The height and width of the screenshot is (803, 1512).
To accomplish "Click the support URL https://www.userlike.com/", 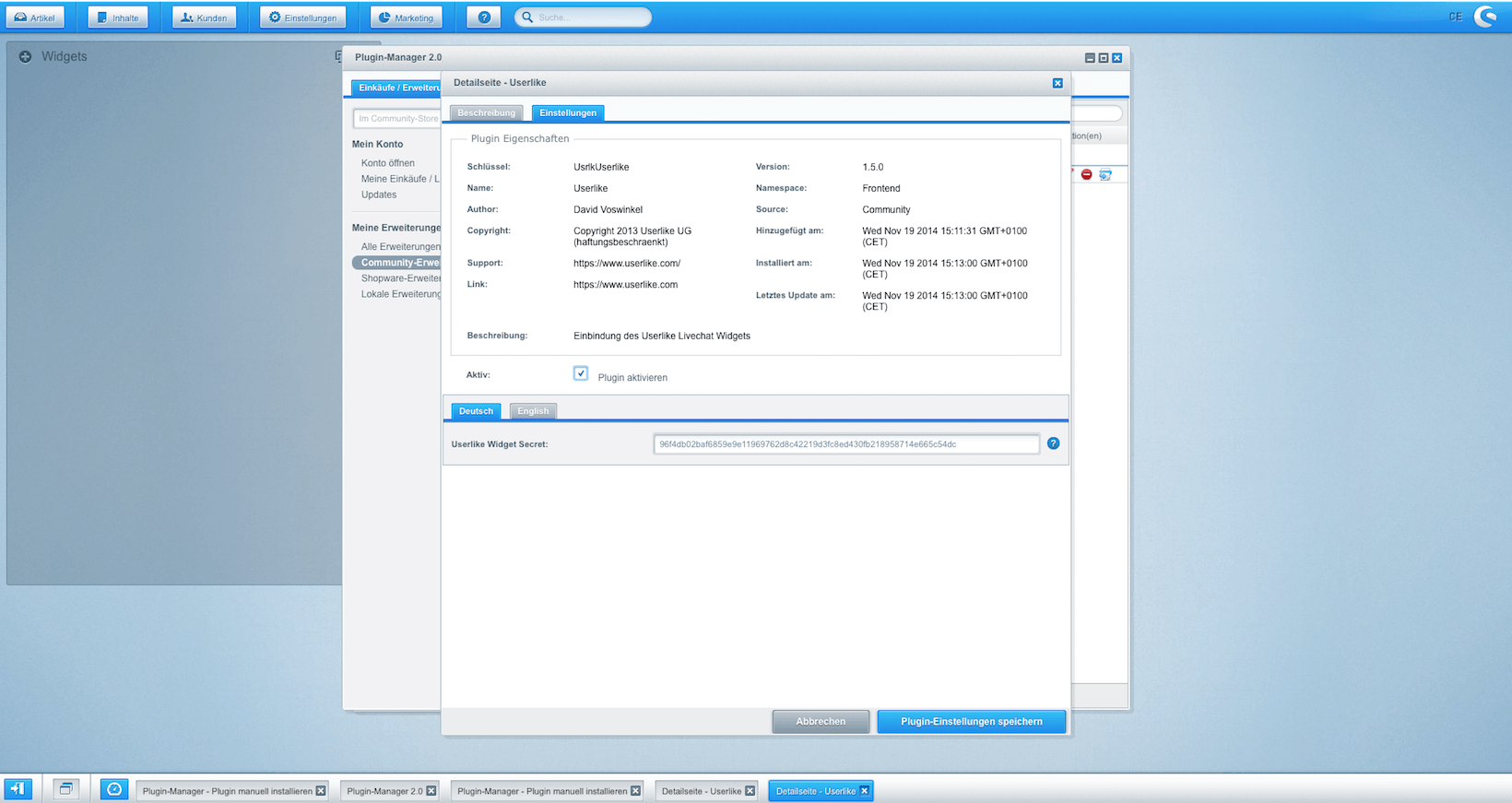I will [x=627, y=264].
